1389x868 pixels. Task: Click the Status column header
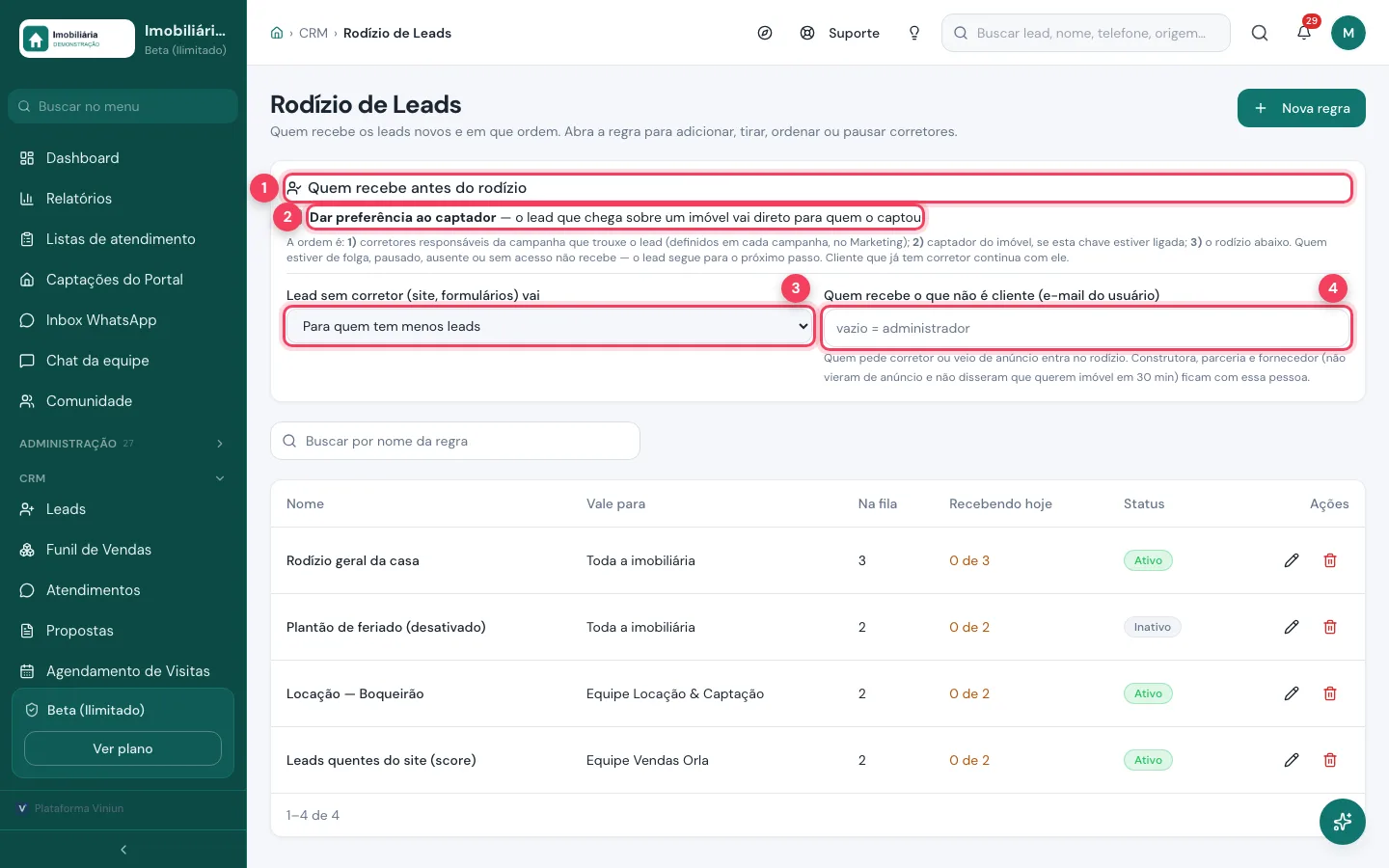pos(1144,503)
